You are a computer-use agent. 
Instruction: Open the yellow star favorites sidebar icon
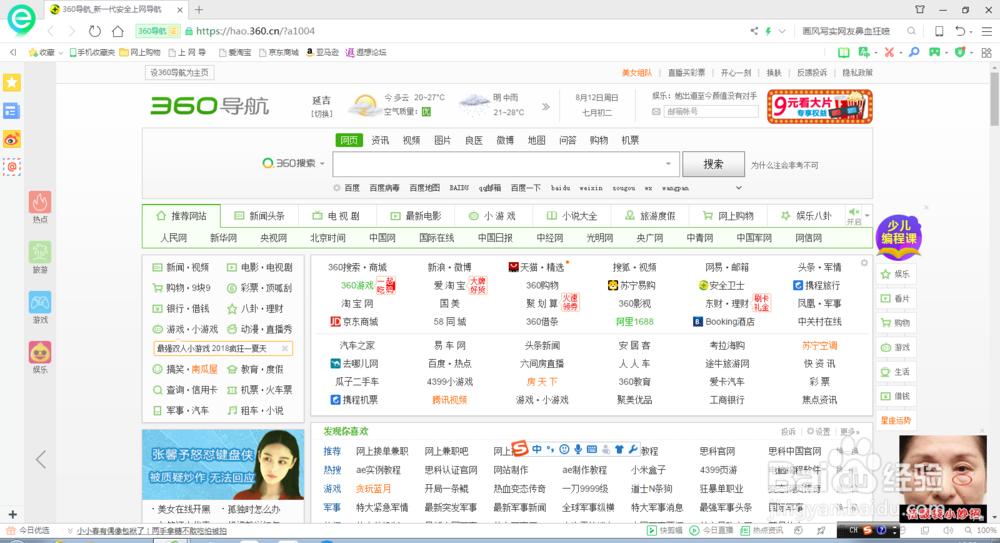point(11,82)
